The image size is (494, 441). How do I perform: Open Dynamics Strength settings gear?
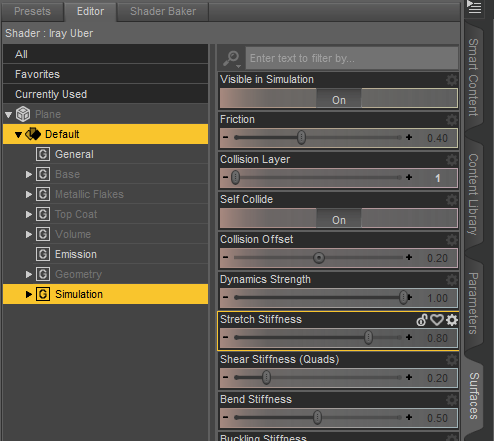point(452,280)
